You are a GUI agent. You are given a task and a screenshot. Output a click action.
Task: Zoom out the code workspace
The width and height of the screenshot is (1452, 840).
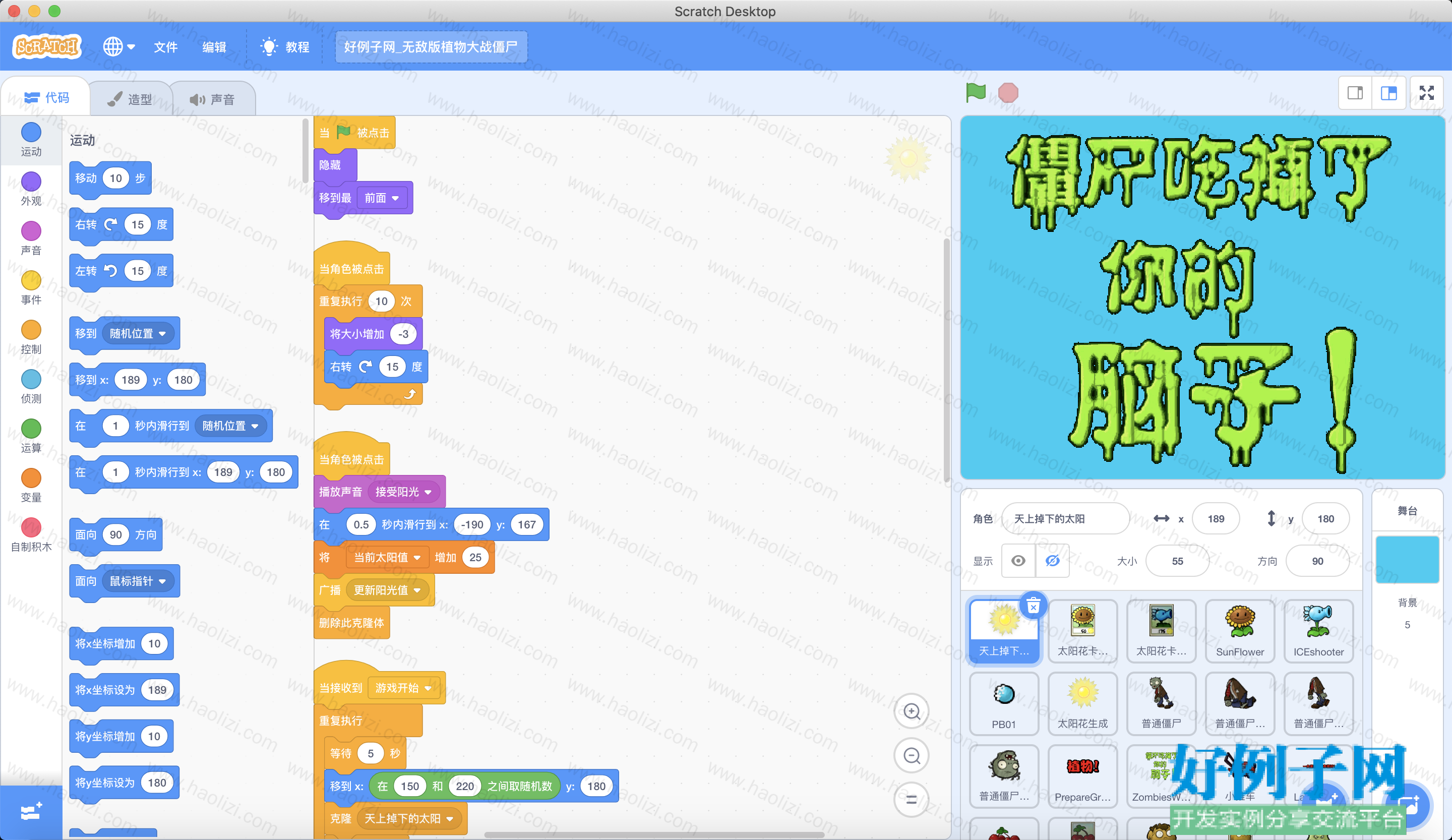pyautogui.click(x=912, y=755)
